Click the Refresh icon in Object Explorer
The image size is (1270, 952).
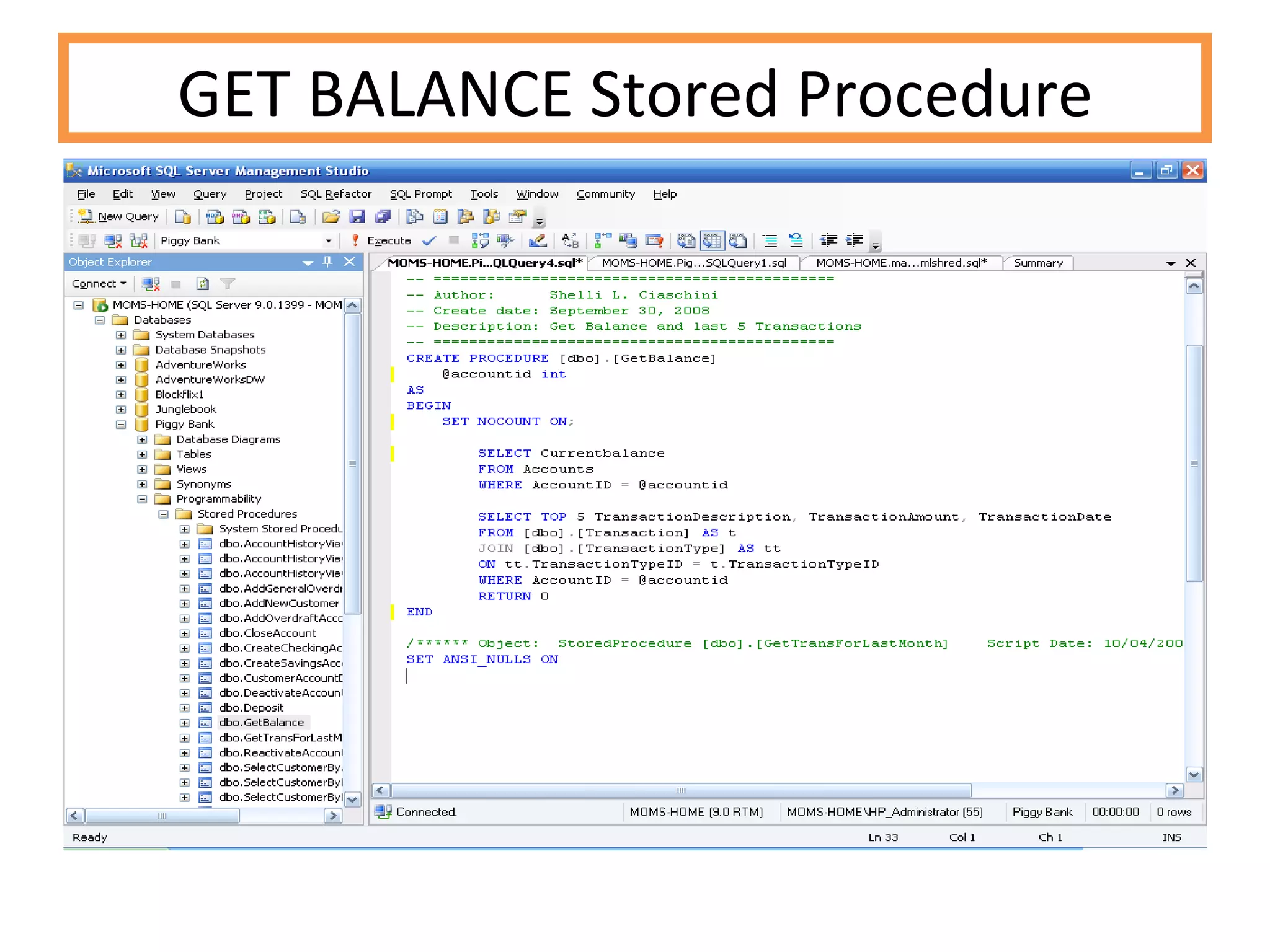[203, 284]
